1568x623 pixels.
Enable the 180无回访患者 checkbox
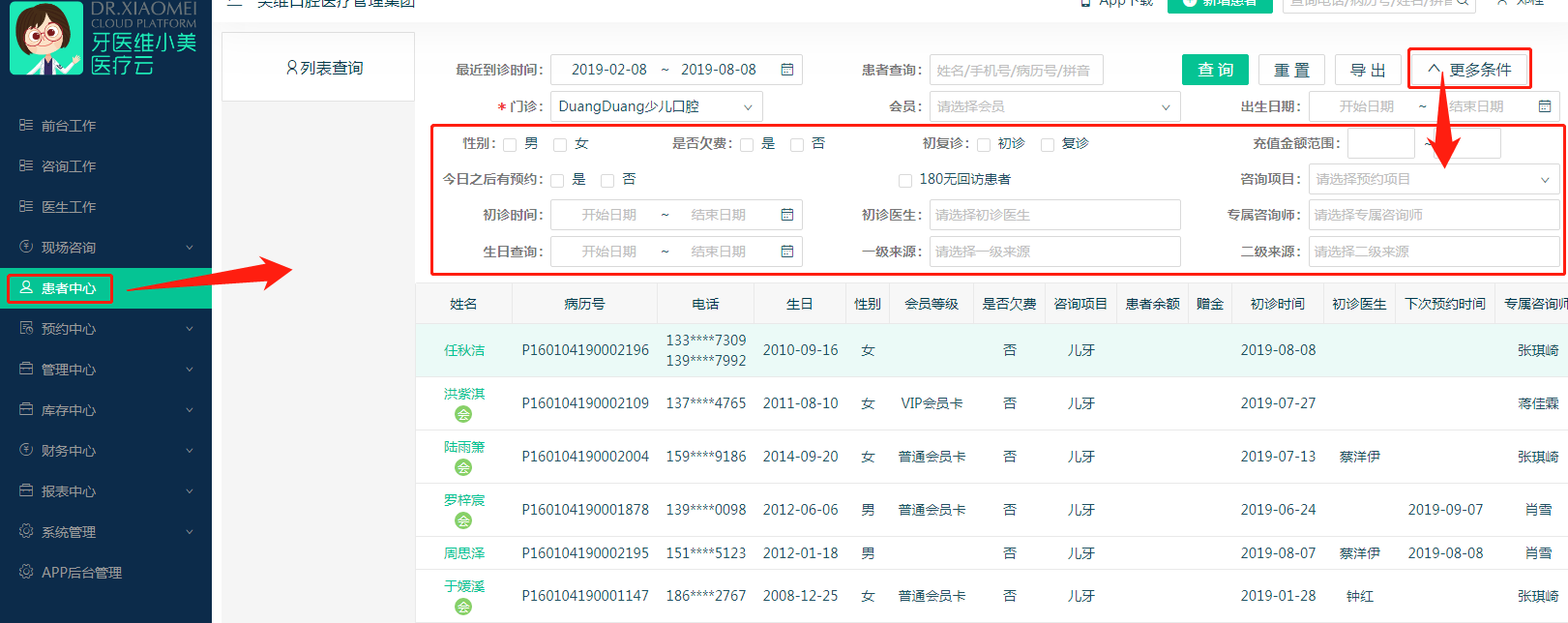click(x=905, y=180)
